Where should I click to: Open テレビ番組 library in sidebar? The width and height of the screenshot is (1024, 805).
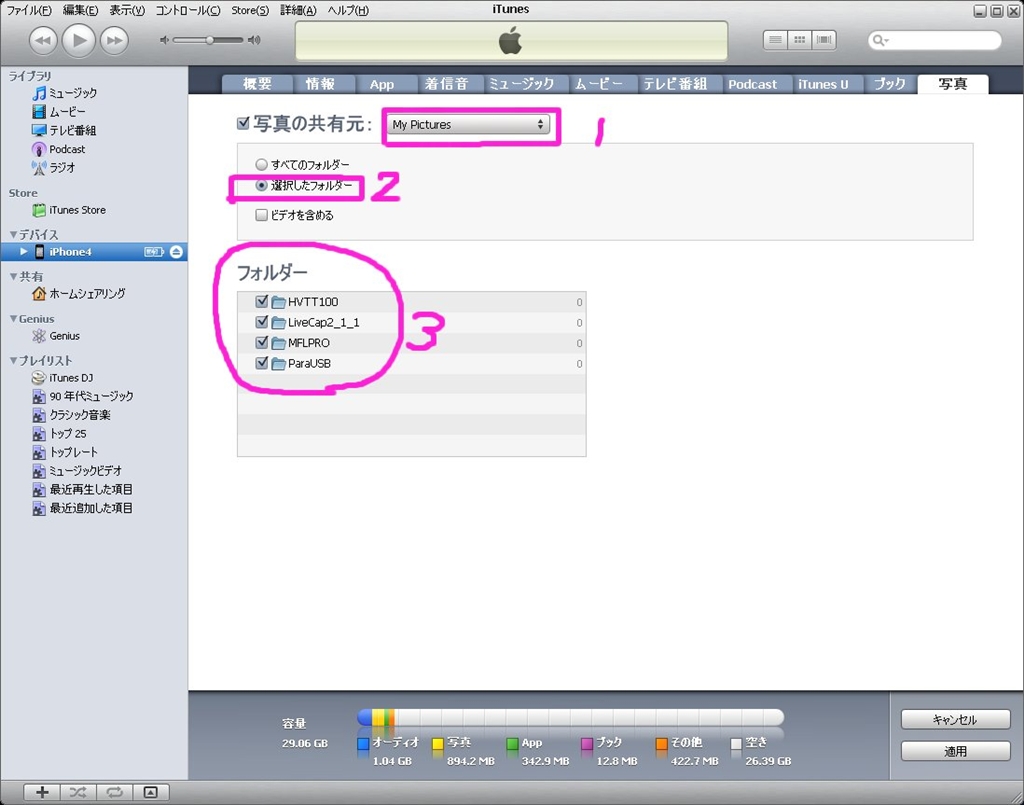pos(64,131)
